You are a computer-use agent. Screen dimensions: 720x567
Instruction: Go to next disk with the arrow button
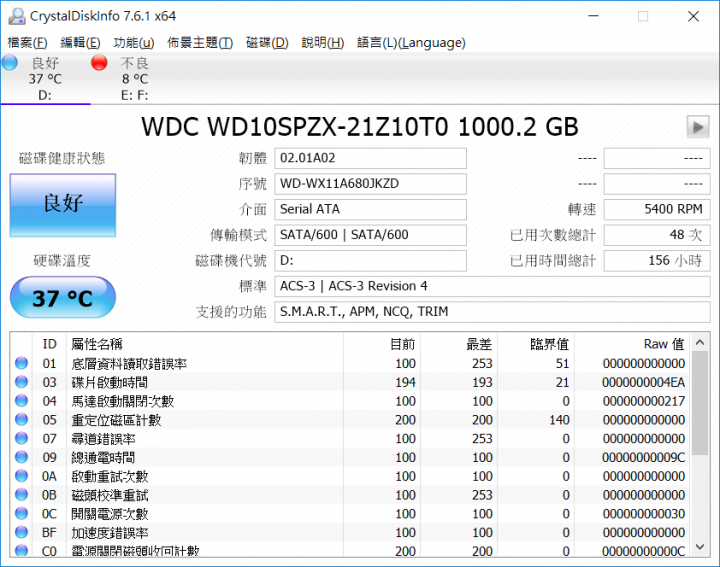point(698,127)
